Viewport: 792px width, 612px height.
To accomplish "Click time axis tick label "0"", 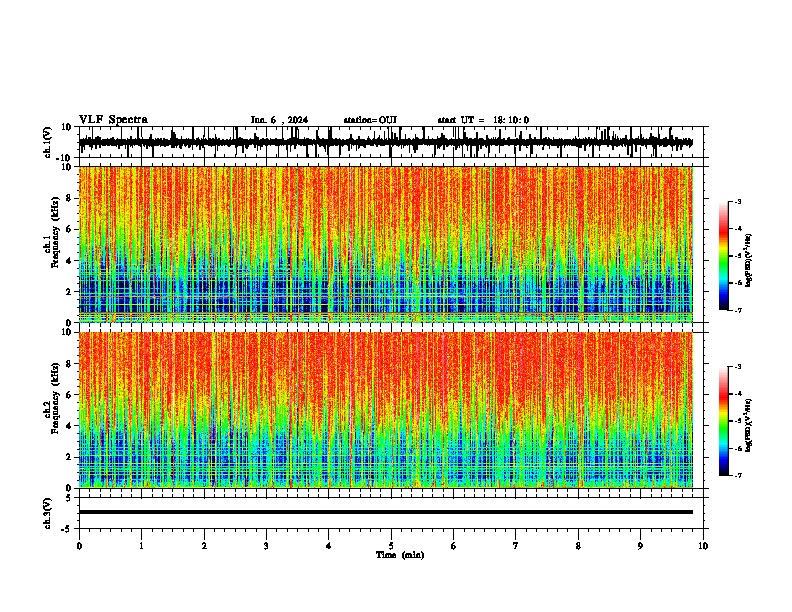I will pyautogui.click(x=79, y=546).
